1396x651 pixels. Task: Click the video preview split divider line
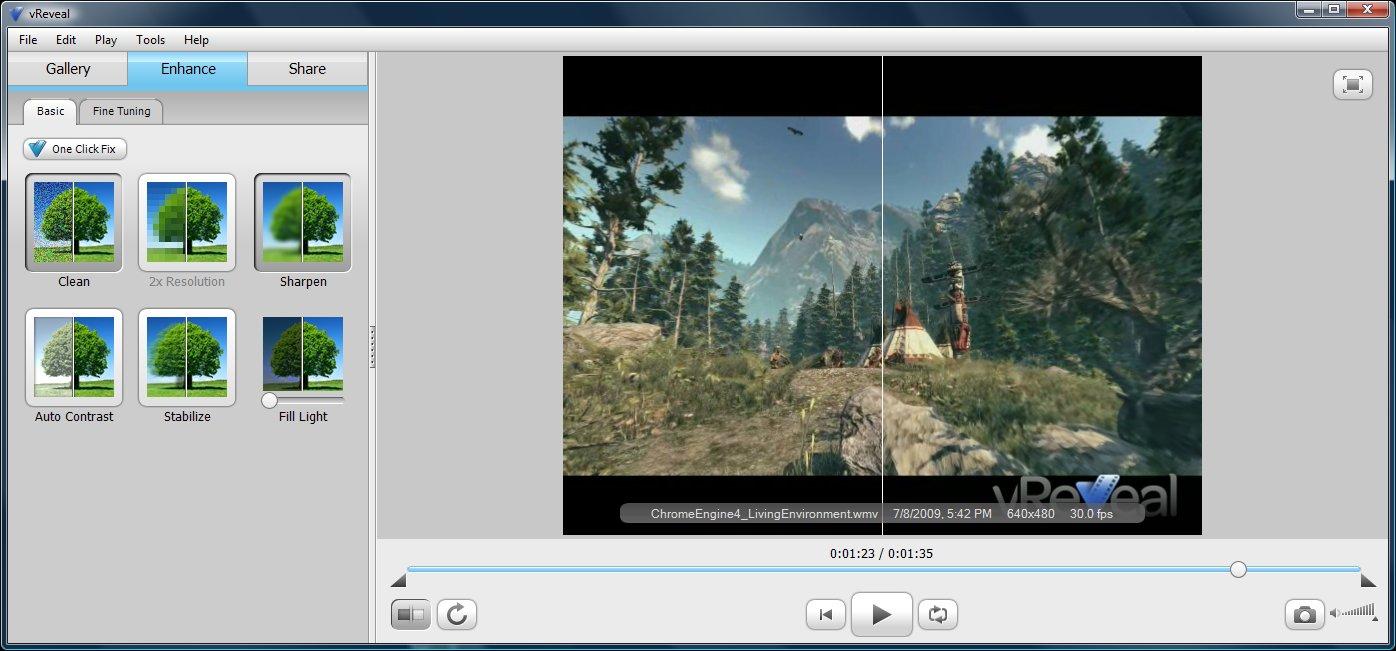pos(882,295)
